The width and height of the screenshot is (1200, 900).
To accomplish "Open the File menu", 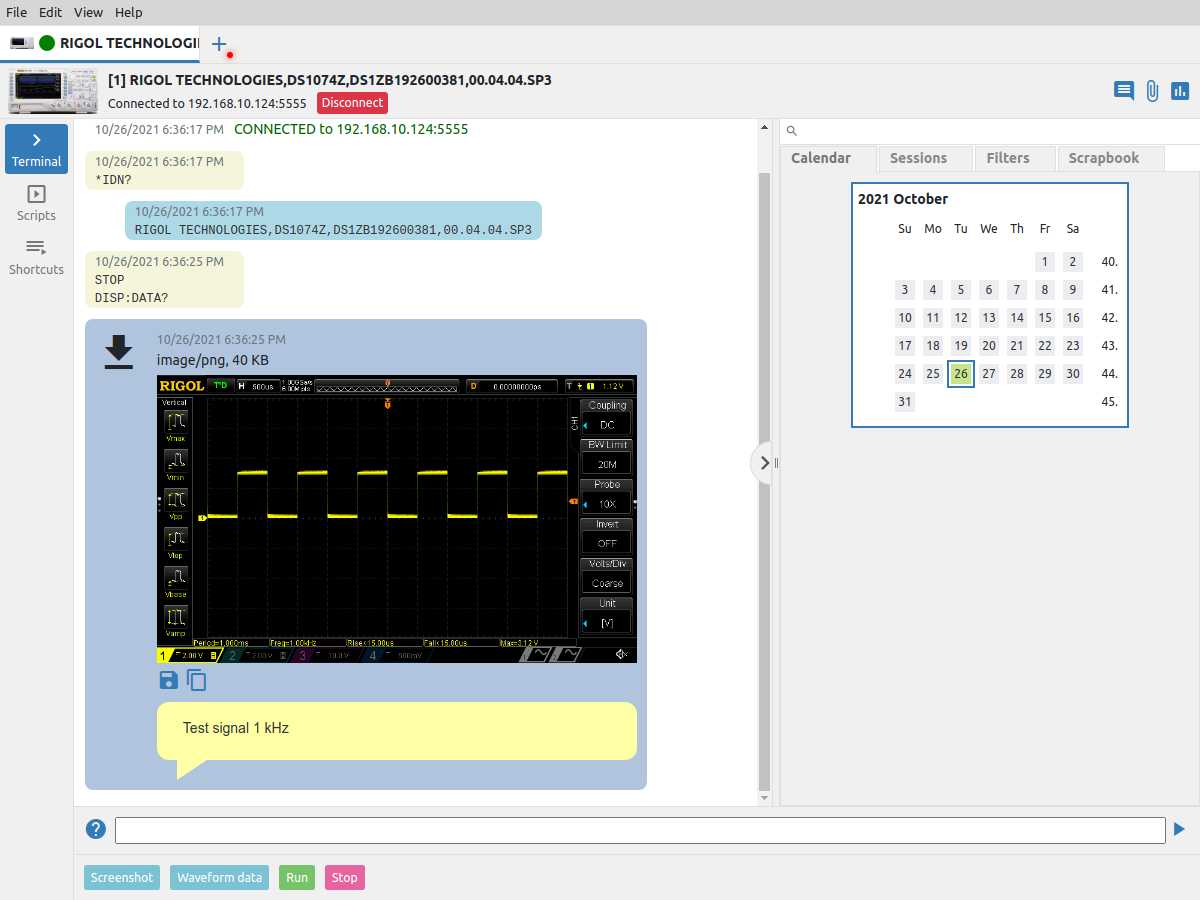I will pyautogui.click(x=17, y=12).
